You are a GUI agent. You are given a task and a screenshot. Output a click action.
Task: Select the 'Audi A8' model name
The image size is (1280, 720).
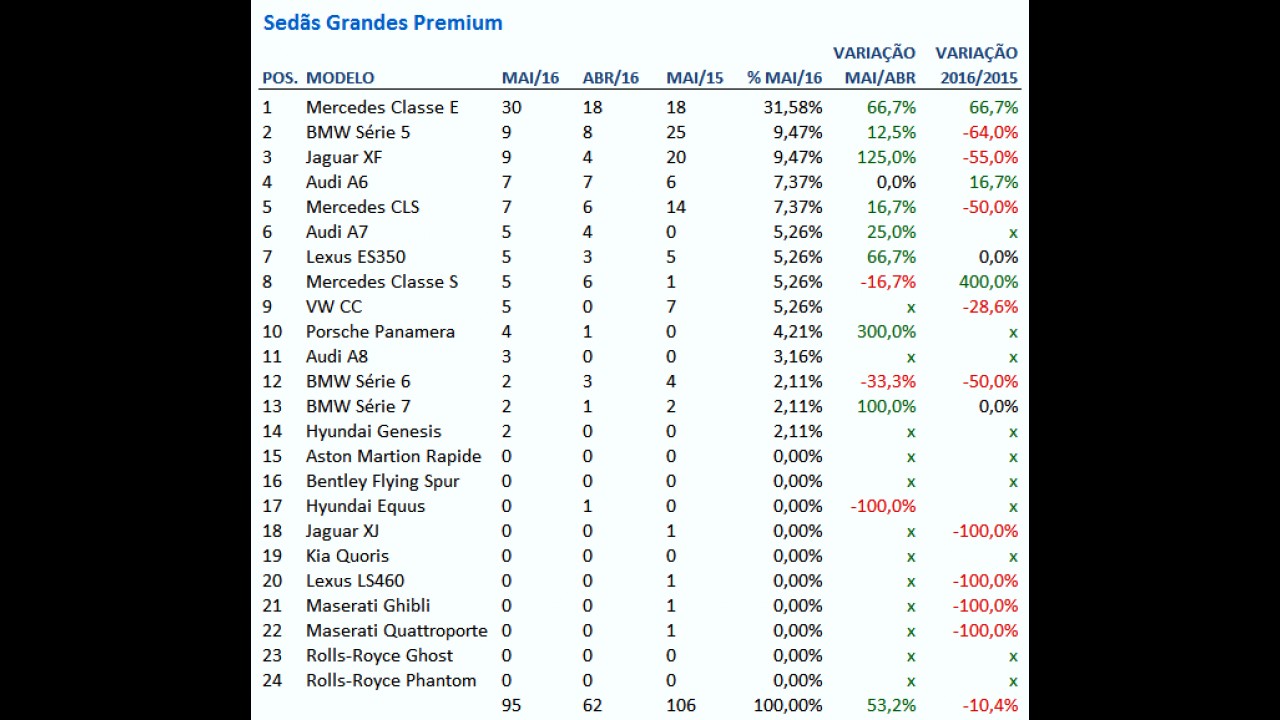click(x=337, y=357)
